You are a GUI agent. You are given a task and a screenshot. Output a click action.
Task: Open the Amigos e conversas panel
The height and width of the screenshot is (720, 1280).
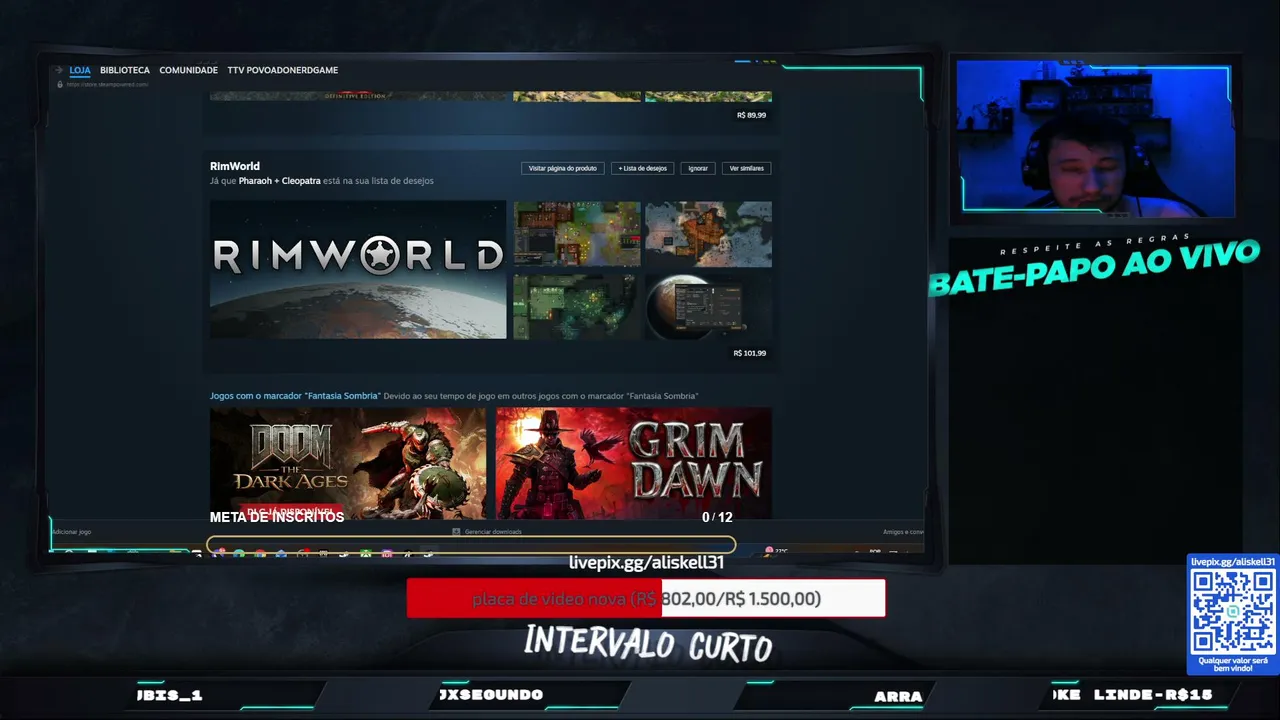[x=903, y=532]
